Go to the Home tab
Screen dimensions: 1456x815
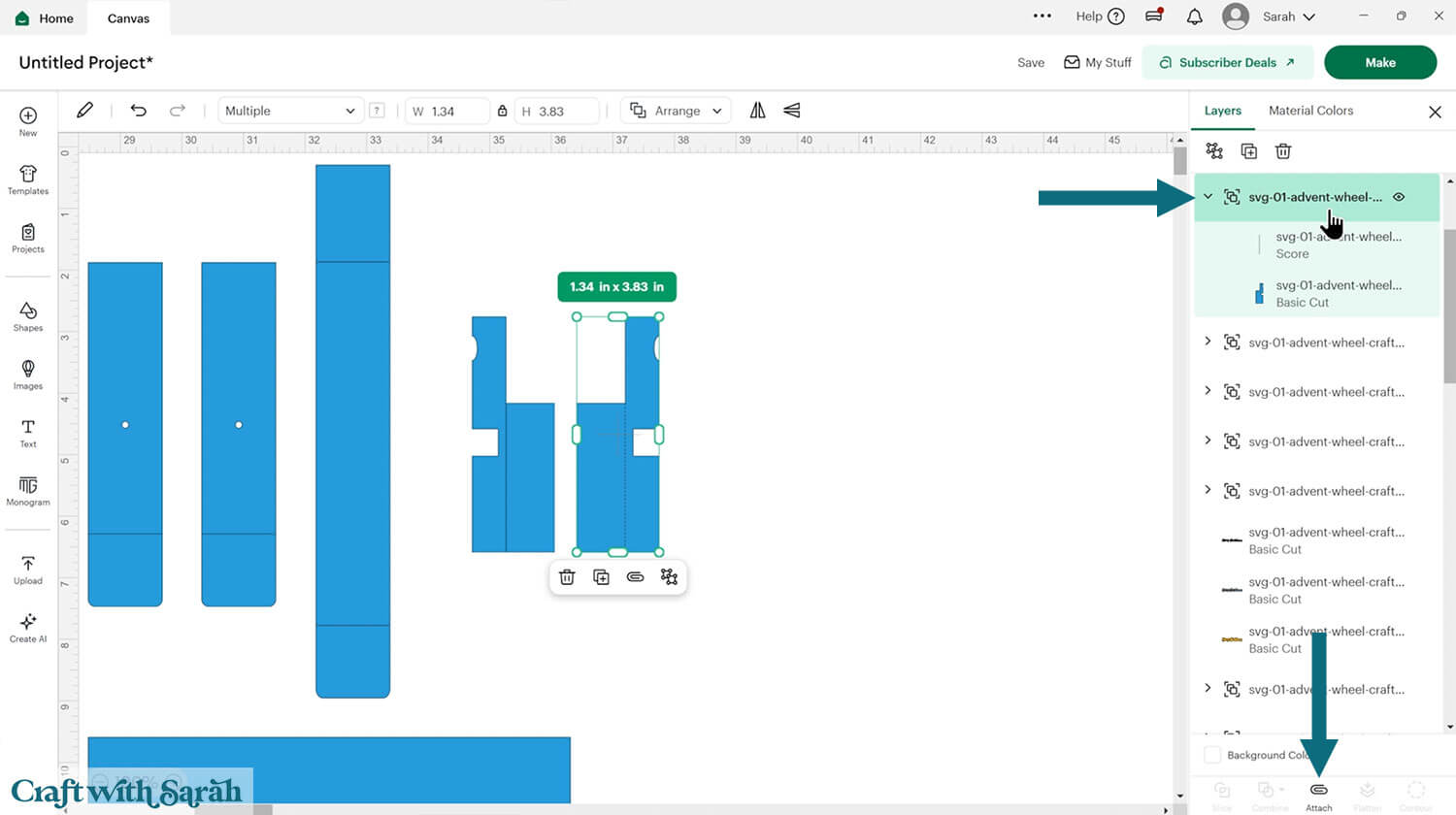tap(45, 18)
